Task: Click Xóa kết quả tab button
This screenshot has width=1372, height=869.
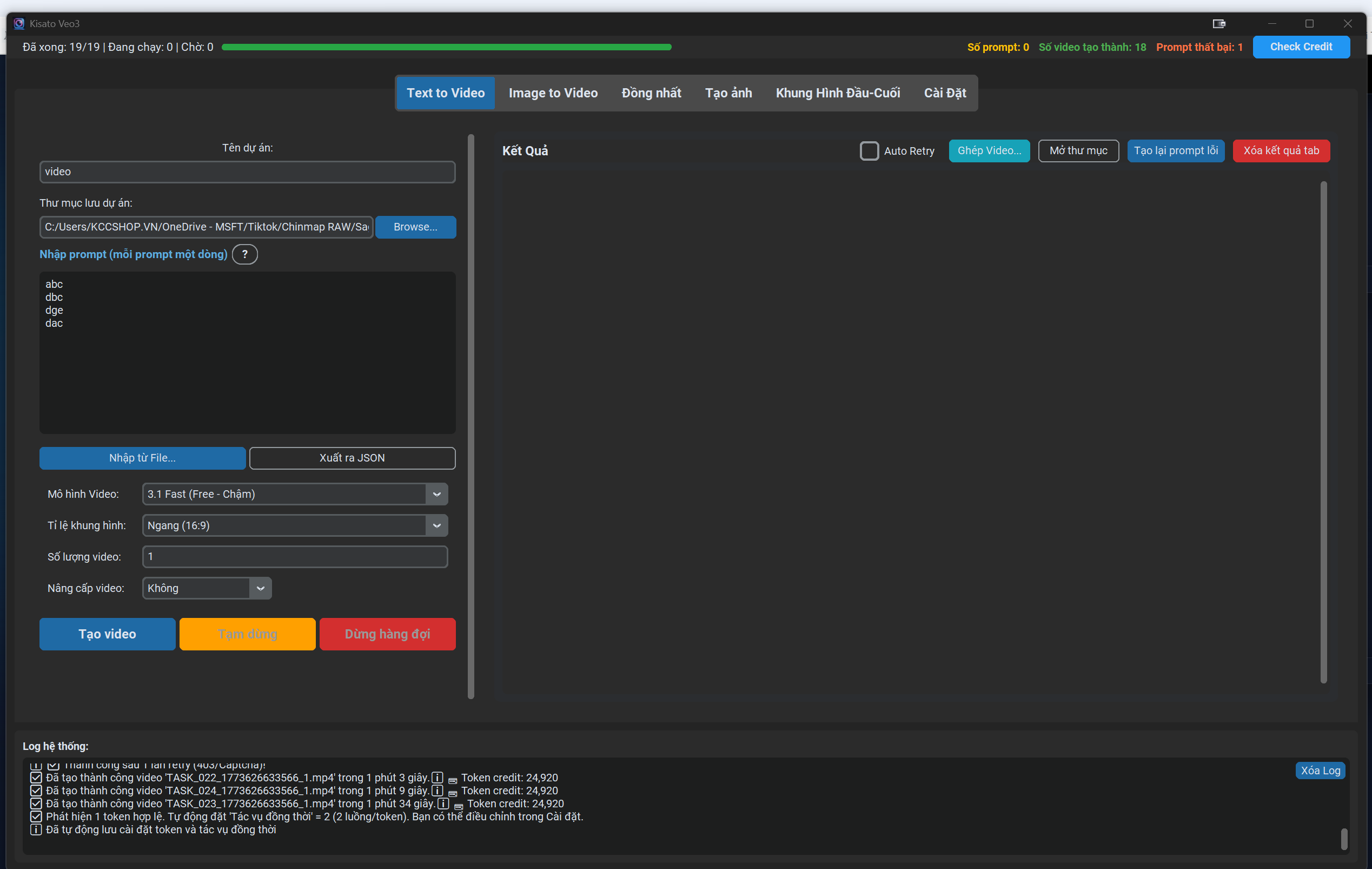Action: tap(1281, 151)
